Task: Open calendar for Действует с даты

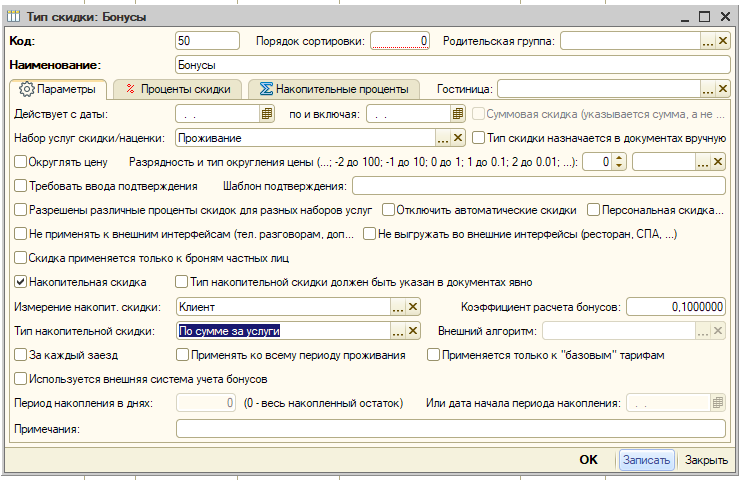Action: [x=267, y=114]
